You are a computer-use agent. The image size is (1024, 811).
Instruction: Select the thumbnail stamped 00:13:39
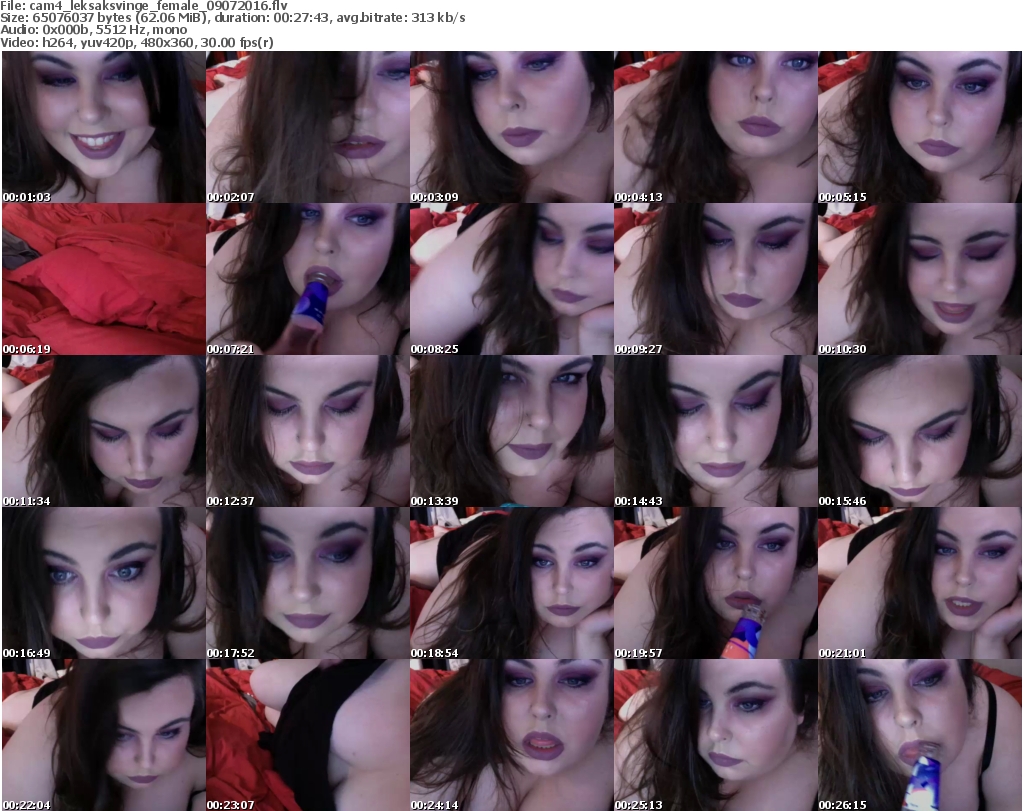coord(511,432)
